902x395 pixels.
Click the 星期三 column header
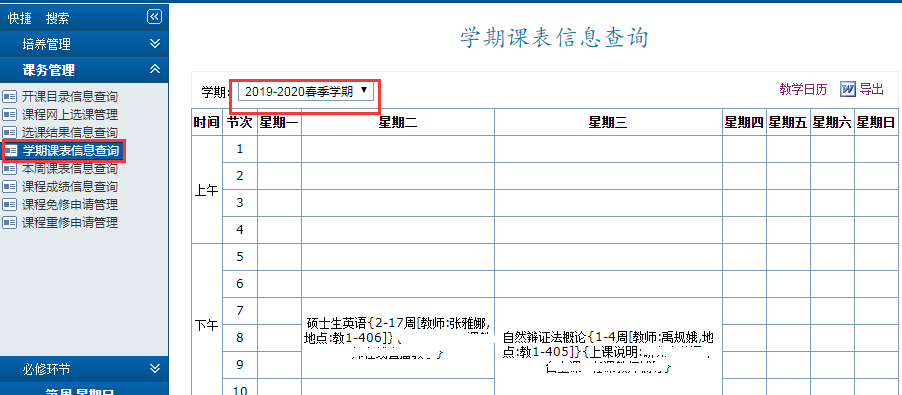point(608,122)
